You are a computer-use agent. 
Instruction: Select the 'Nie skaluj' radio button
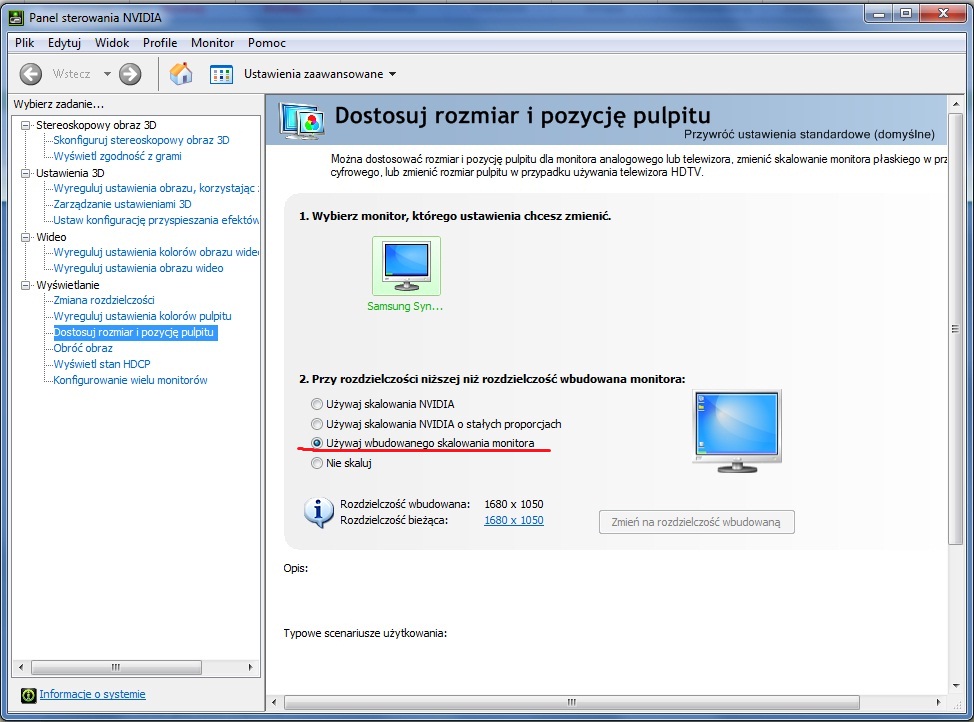coord(317,463)
